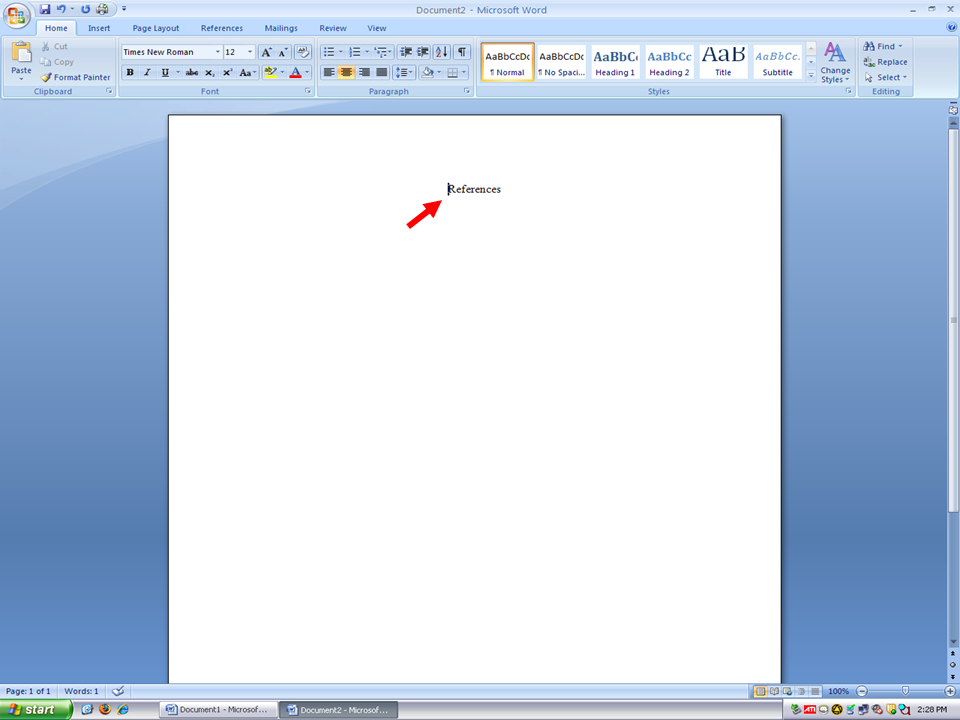
Task: Click the zoom slider handle
Action: [x=906, y=691]
